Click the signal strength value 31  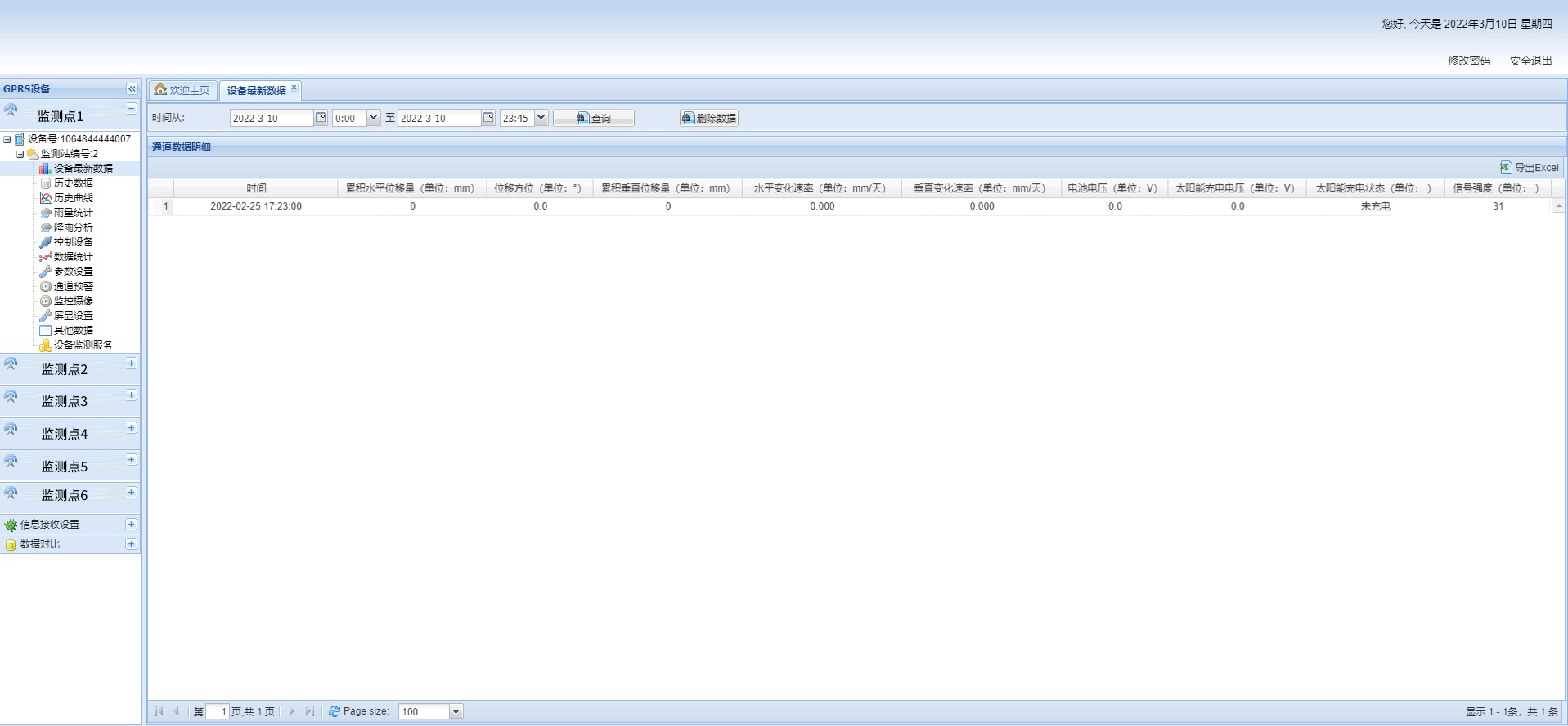click(1498, 206)
